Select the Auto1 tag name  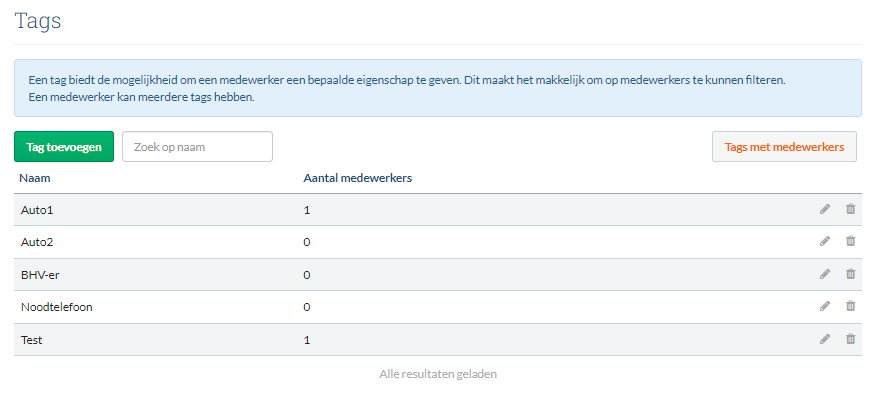coord(39,210)
